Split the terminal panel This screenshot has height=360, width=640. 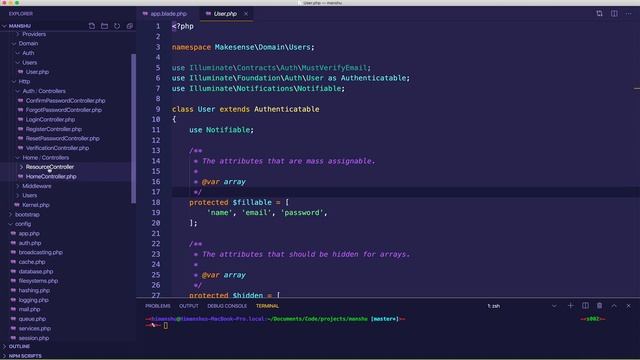585,306
